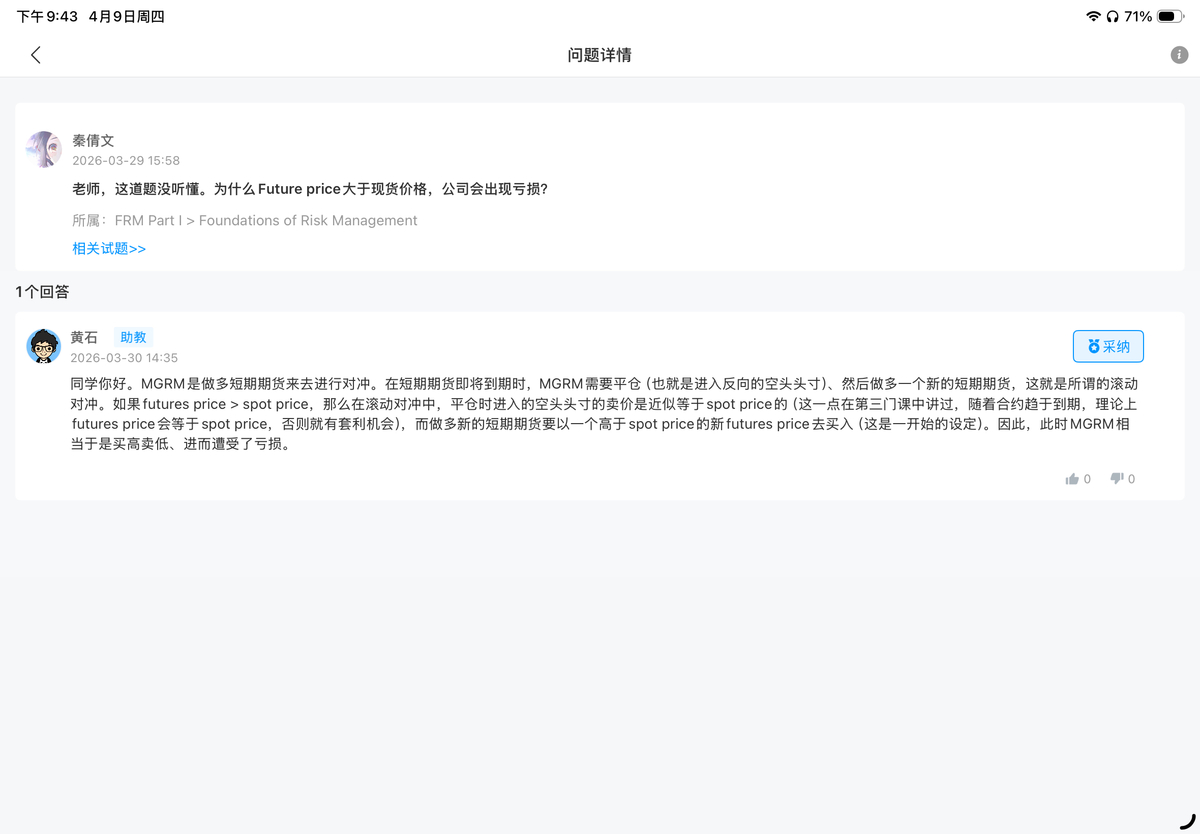Tap the thumbs-up icon on the answer

[1072, 479]
